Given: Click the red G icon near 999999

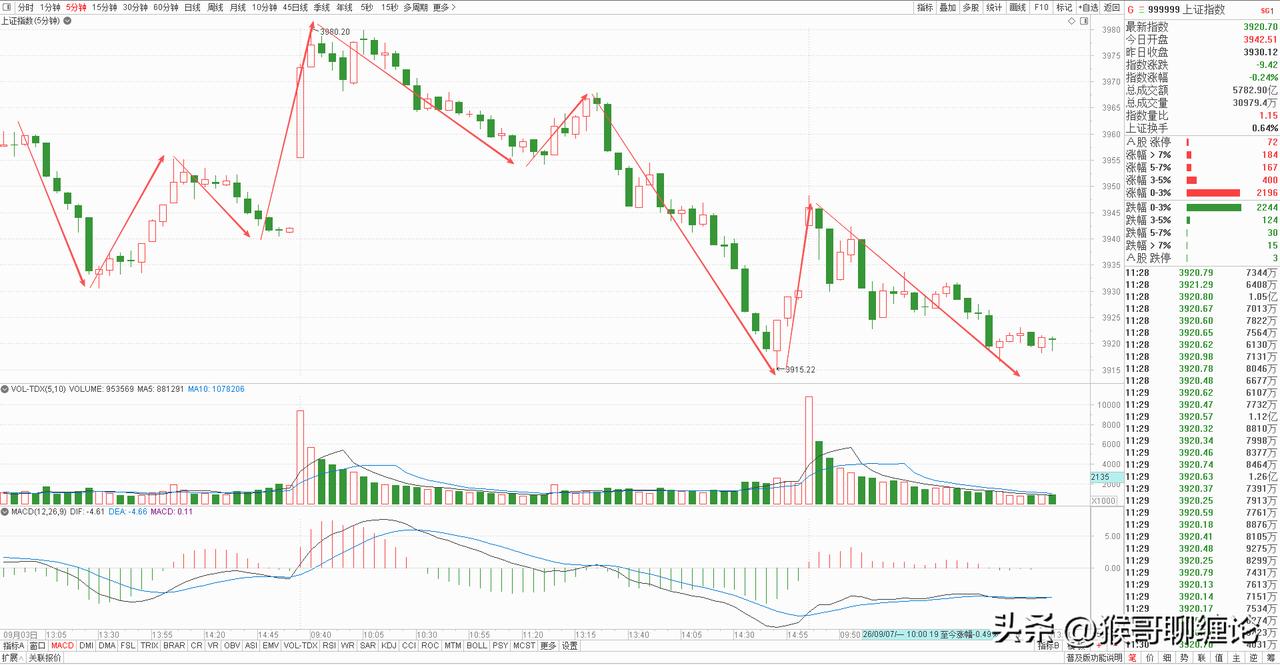Looking at the screenshot, I should 1130,9.
